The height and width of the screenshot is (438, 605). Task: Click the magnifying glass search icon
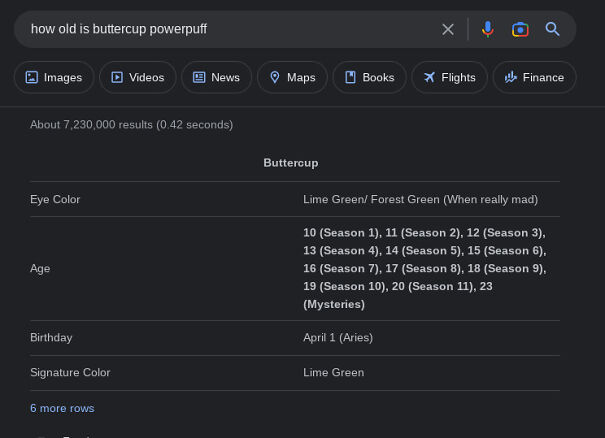pyautogui.click(x=552, y=29)
